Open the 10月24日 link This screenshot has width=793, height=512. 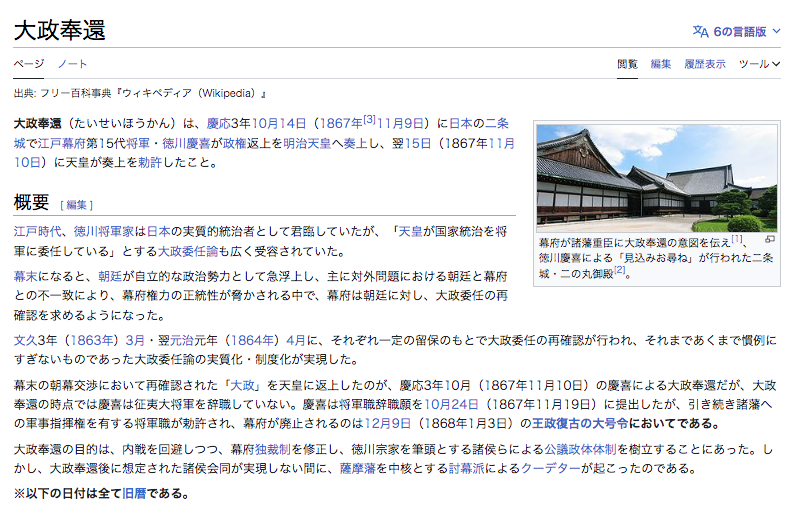coord(451,405)
